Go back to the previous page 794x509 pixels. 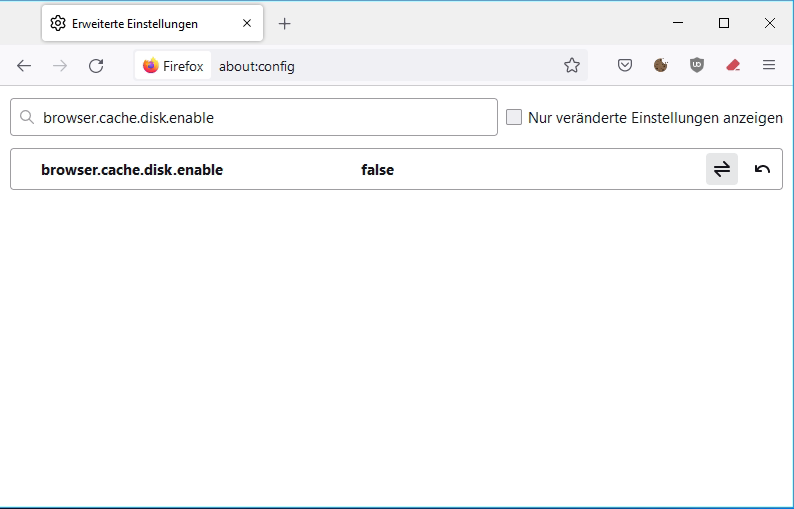point(24,66)
